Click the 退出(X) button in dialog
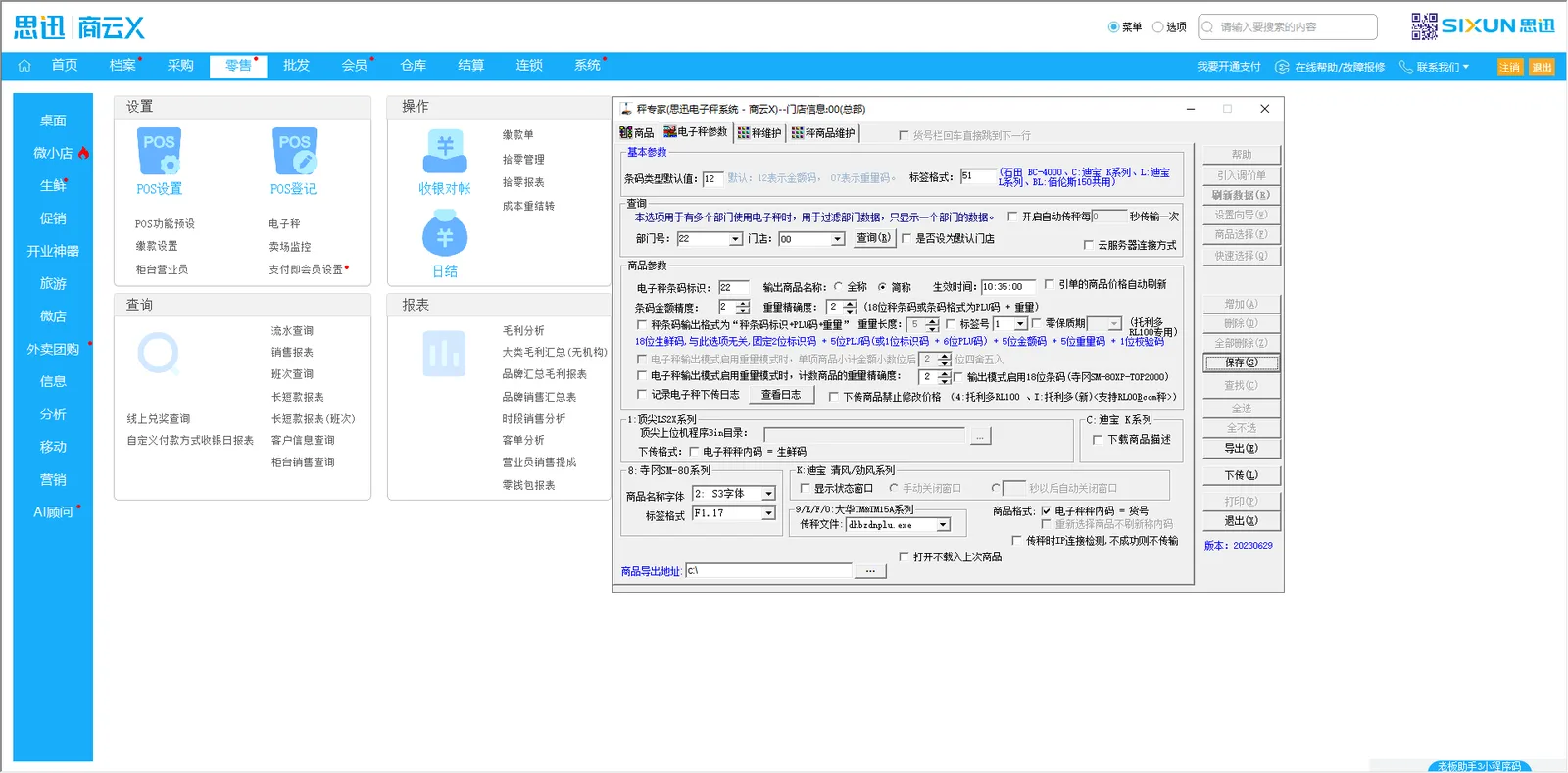This screenshot has width=1568, height=773. point(1241,521)
